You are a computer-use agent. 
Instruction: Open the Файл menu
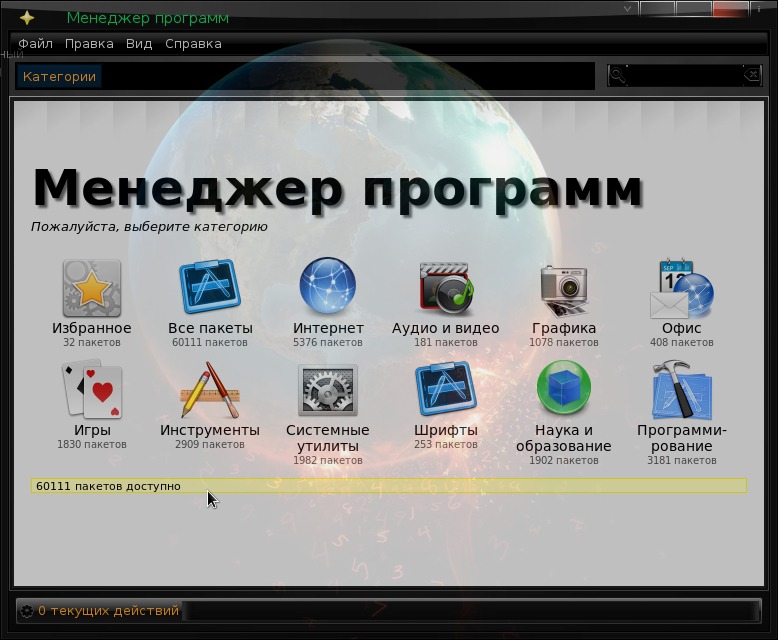35,44
